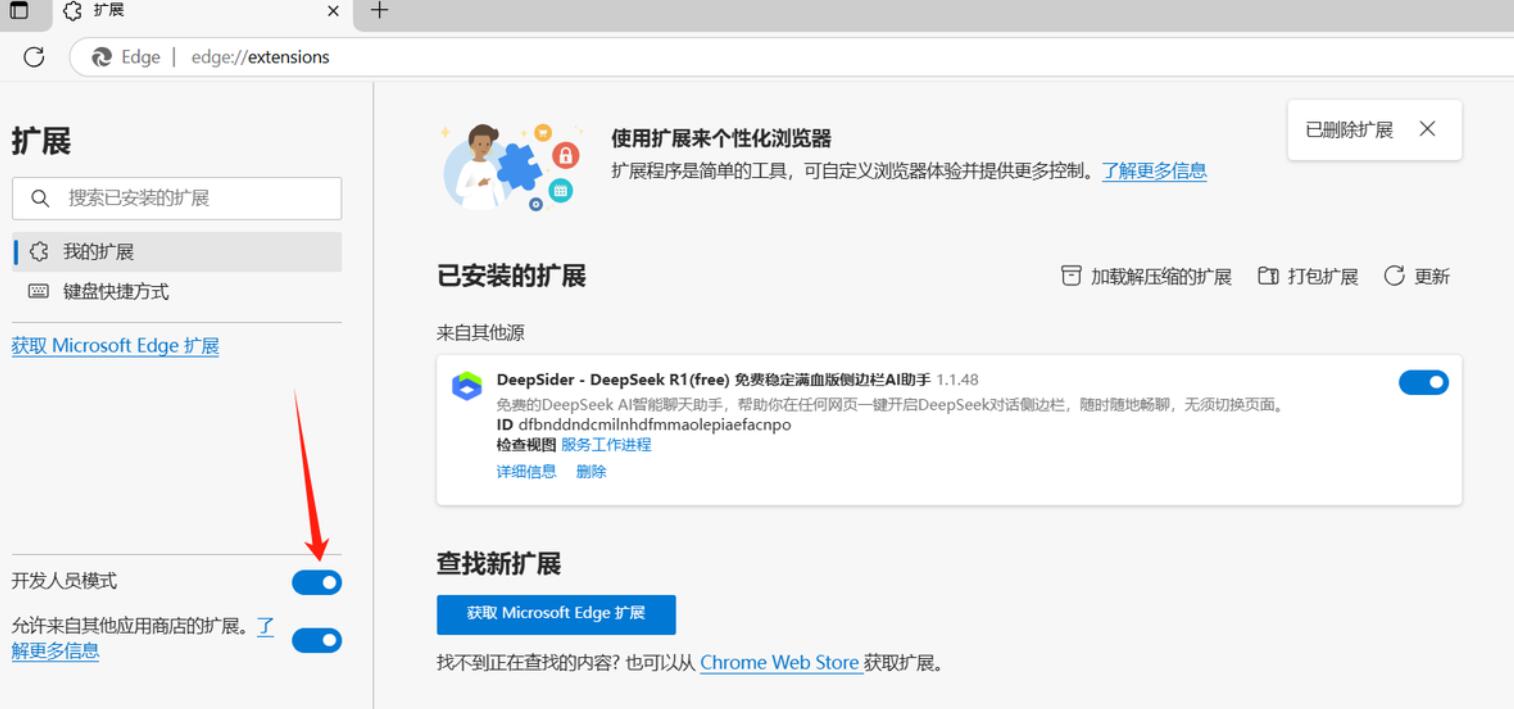Click the DeepSider extension title text
The width and height of the screenshot is (1514, 709).
click(713, 380)
